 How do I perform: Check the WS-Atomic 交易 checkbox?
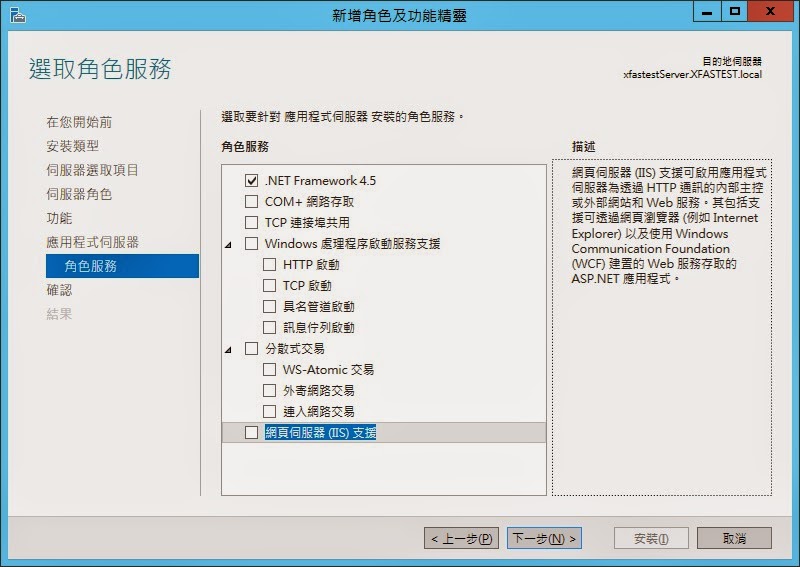click(x=269, y=369)
